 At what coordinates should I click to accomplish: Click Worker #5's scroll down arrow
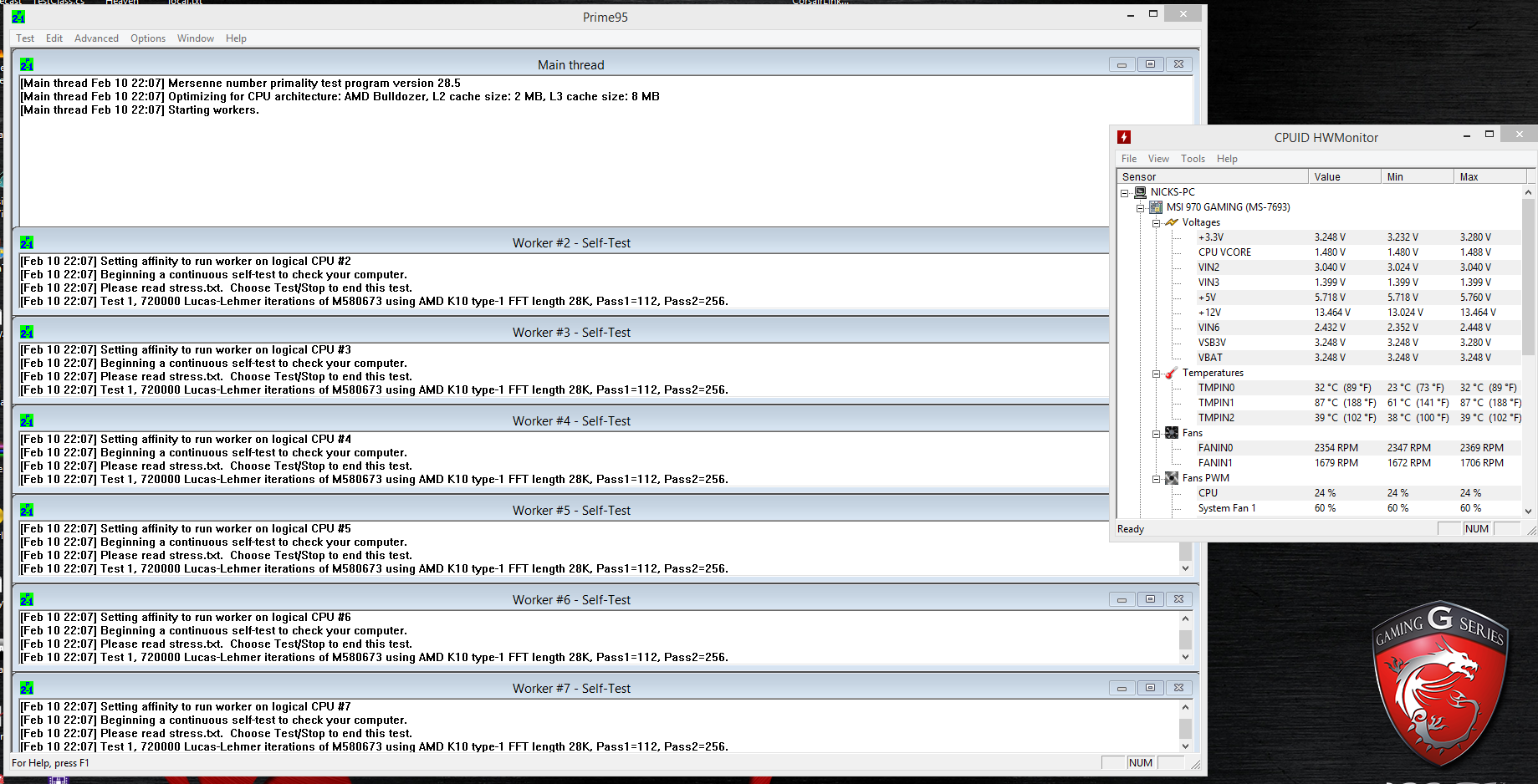(1185, 568)
